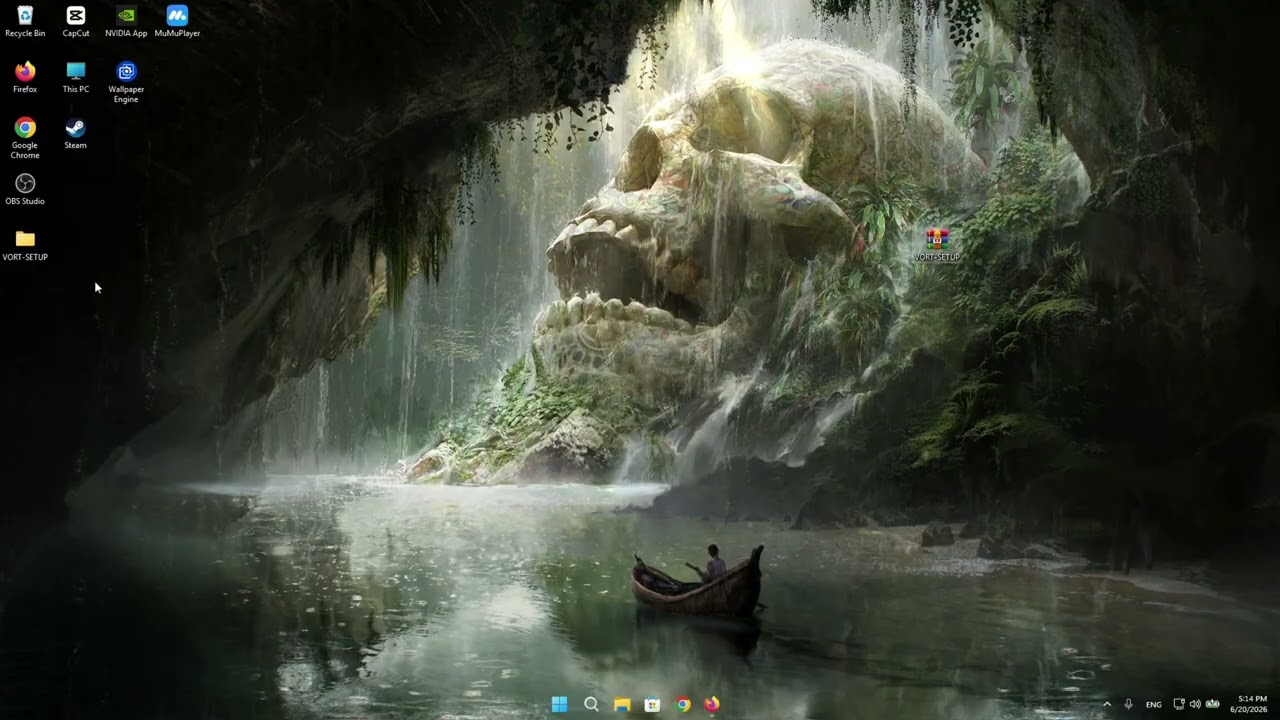This screenshot has height=720, width=1280.
Task: Switch the ENG input language
Action: click(x=1154, y=704)
